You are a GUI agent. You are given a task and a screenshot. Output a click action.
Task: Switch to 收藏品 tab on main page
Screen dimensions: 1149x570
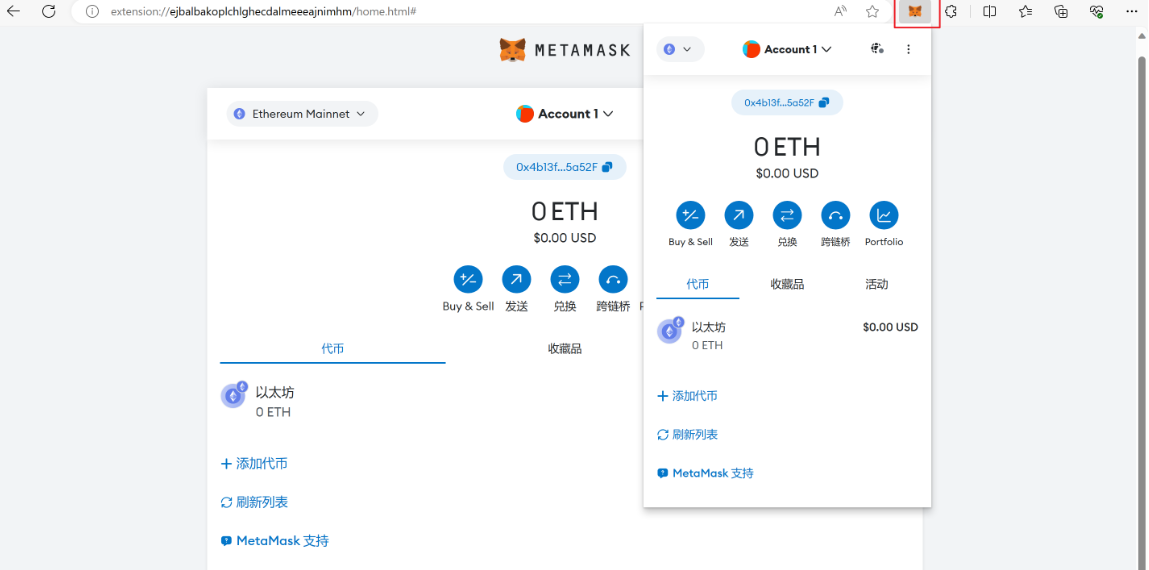pyautogui.click(x=565, y=349)
